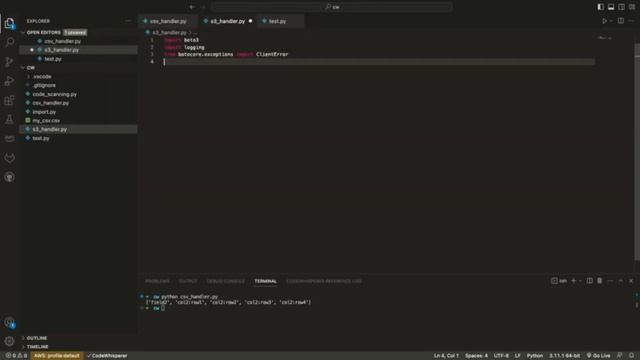Expand the .vscode folder
Viewport: 640px width, 360px height.
pos(42,76)
